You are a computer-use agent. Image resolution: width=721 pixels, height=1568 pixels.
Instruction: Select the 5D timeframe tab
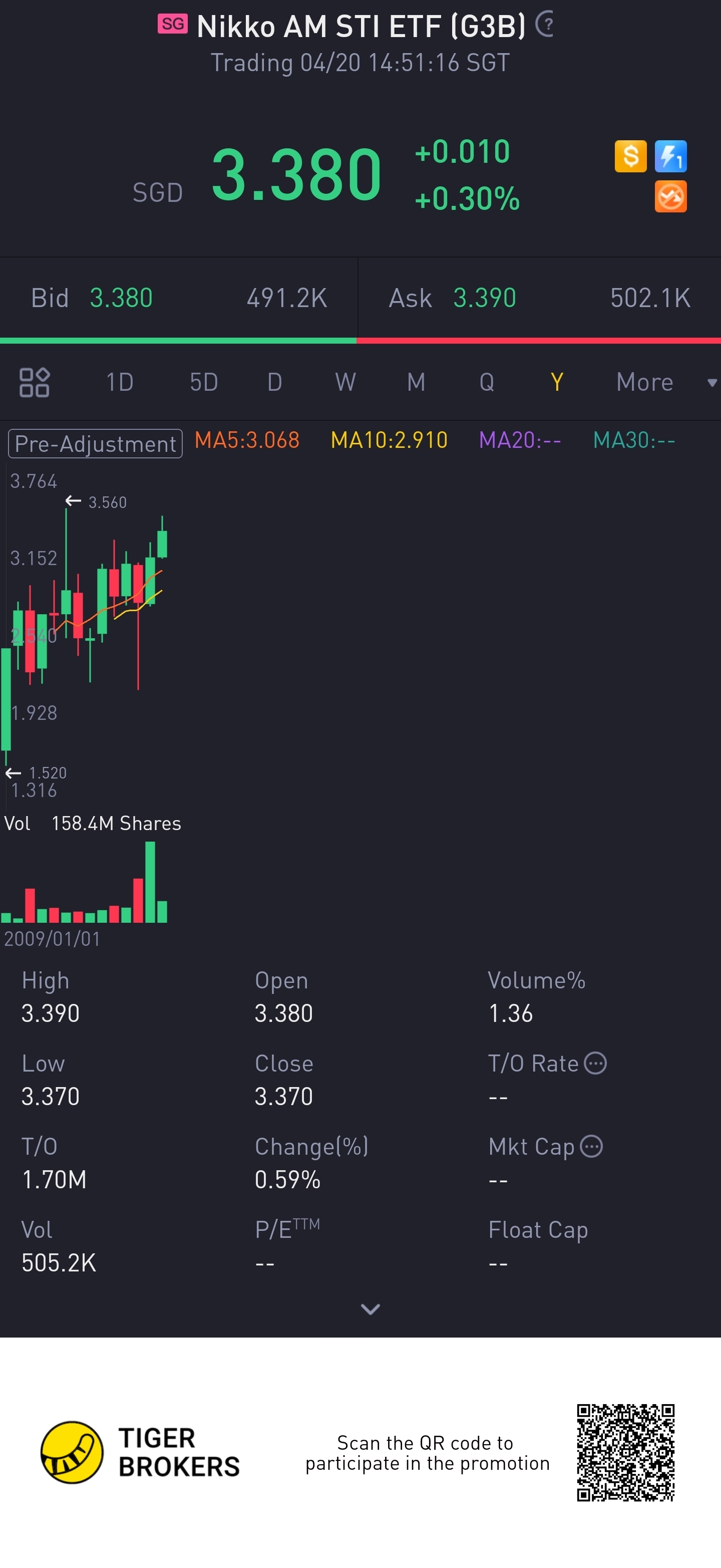pos(204,382)
